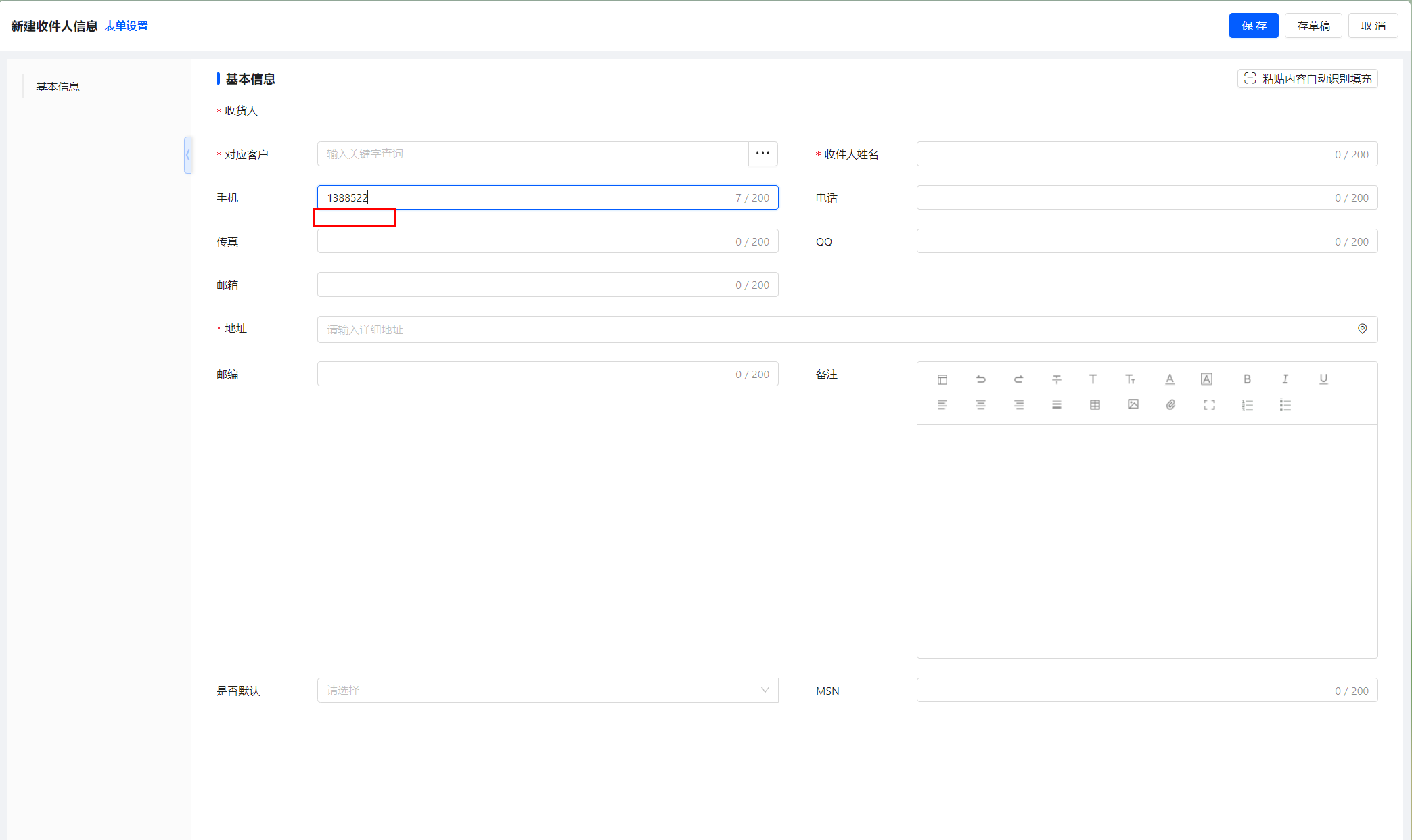Align text left in 备注 editor
This screenshot has width=1412, height=840.
tap(942, 405)
